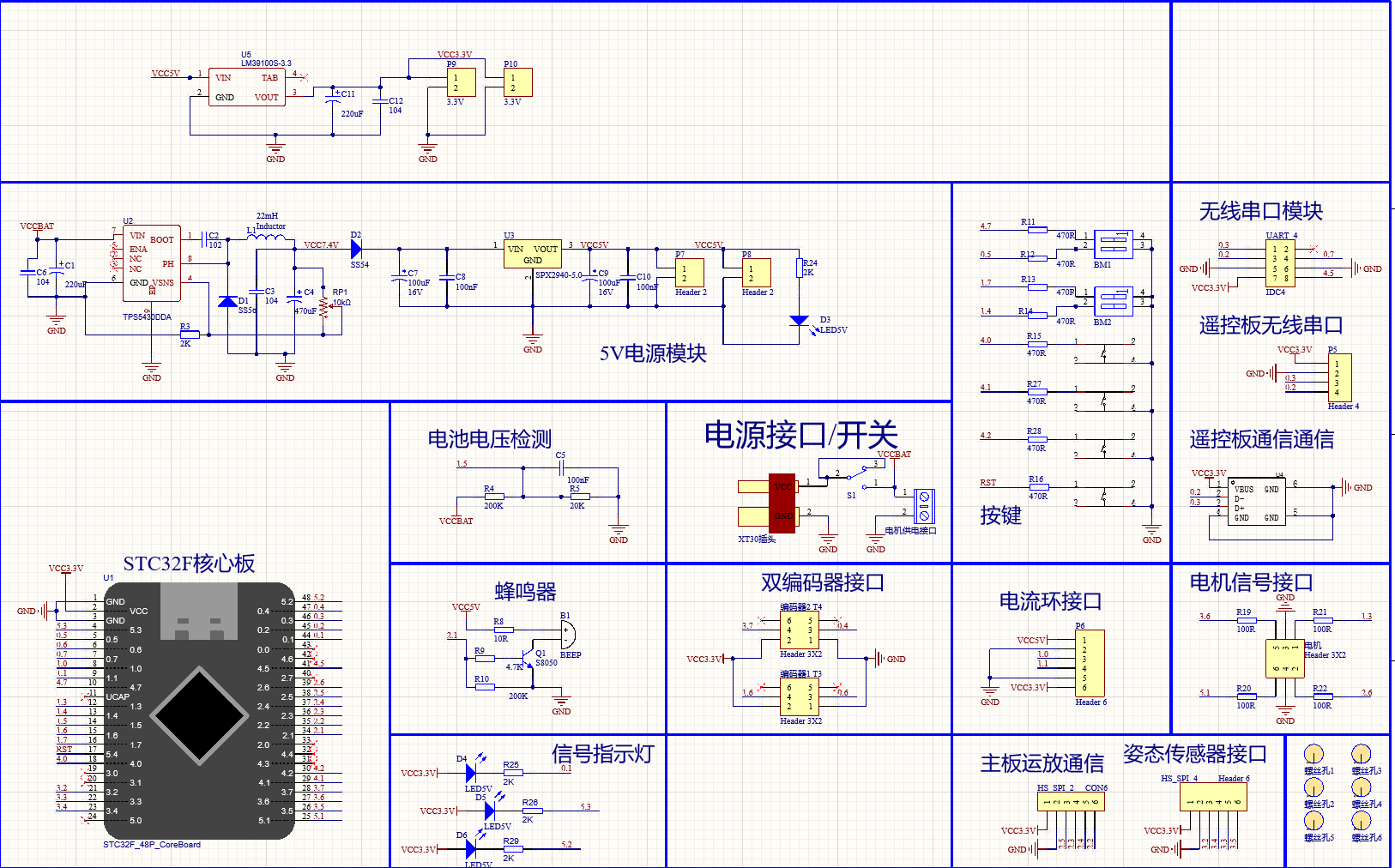Click the 5V电源模块 section title
This screenshot has width=1395, height=868.
click(653, 353)
